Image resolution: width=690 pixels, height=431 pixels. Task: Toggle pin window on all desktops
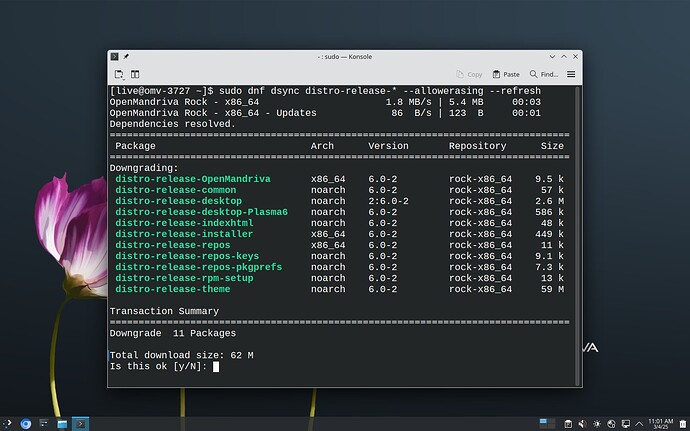point(127,57)
